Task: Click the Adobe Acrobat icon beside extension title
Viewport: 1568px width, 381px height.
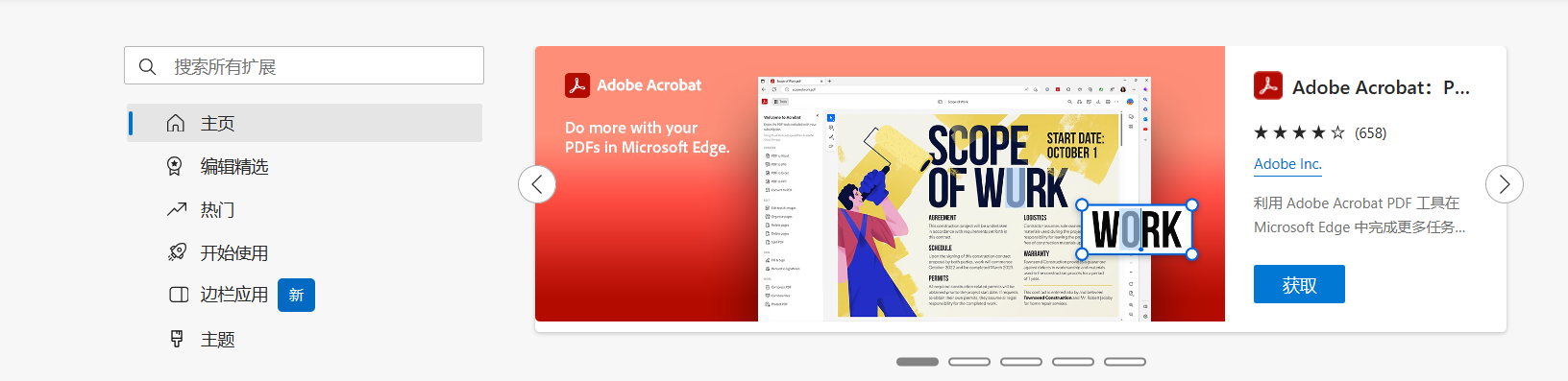Action: pos(1268,86)
